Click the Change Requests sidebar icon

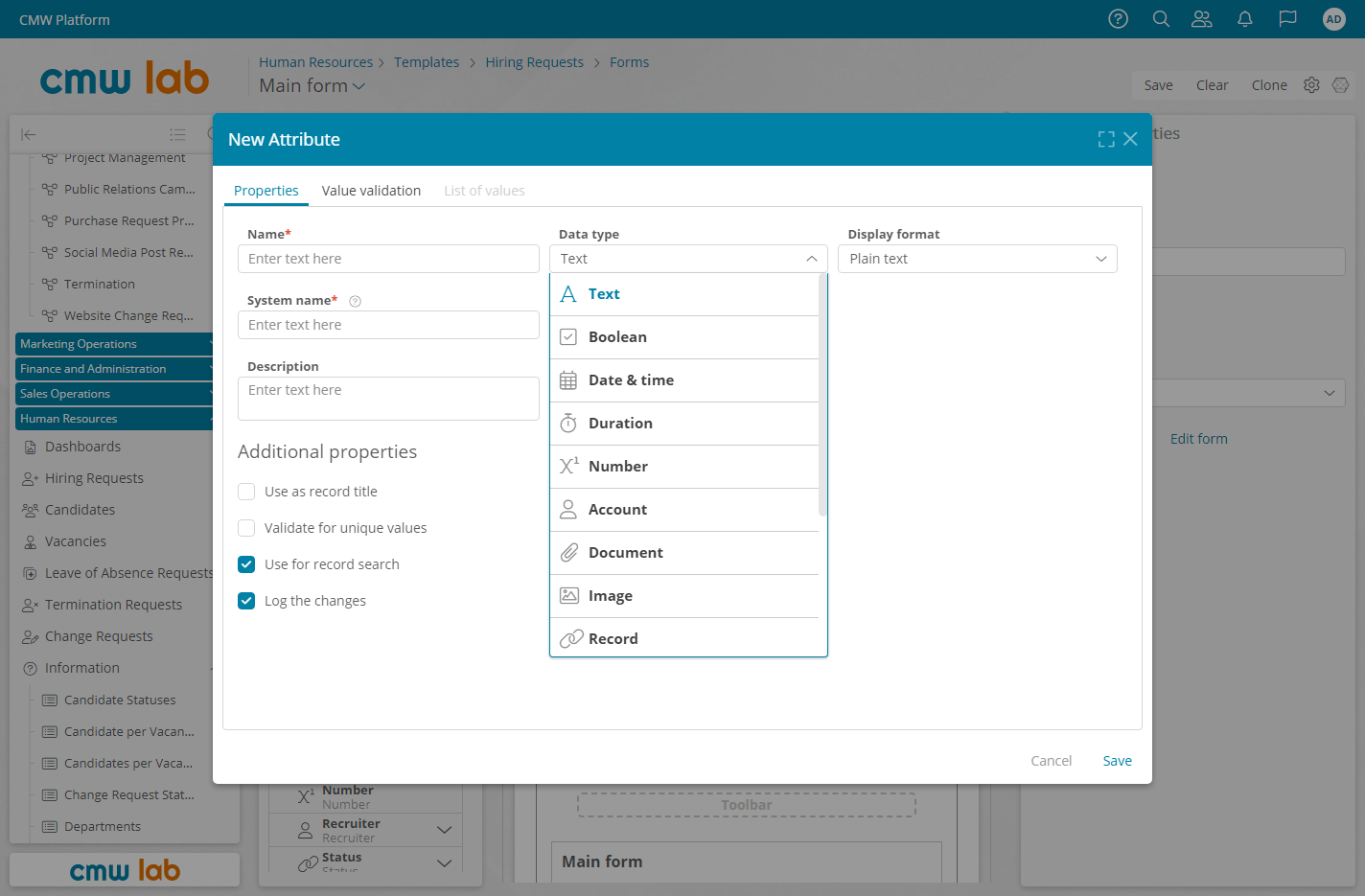click(30, 636)
